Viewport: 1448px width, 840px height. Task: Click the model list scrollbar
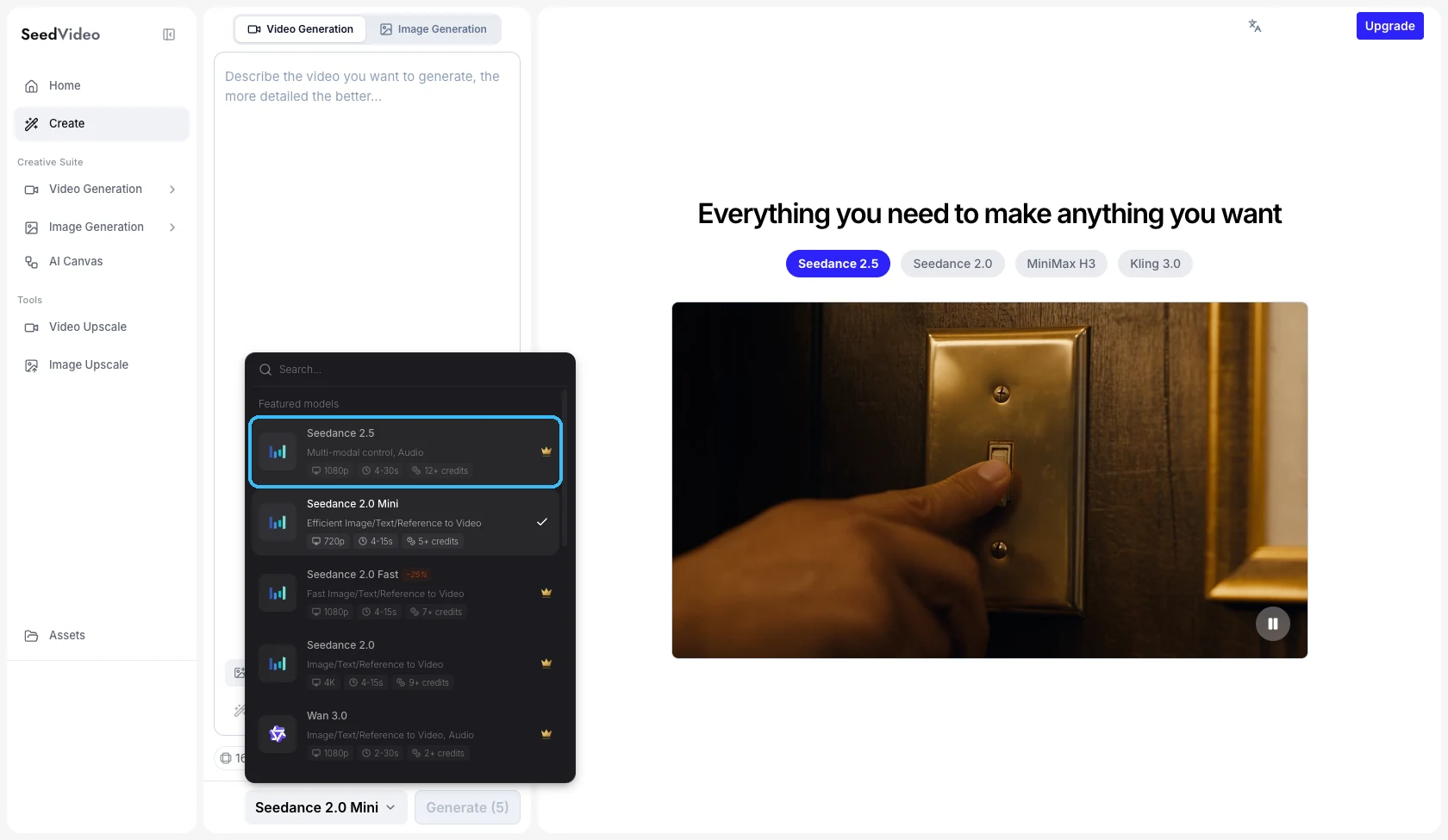565,469
